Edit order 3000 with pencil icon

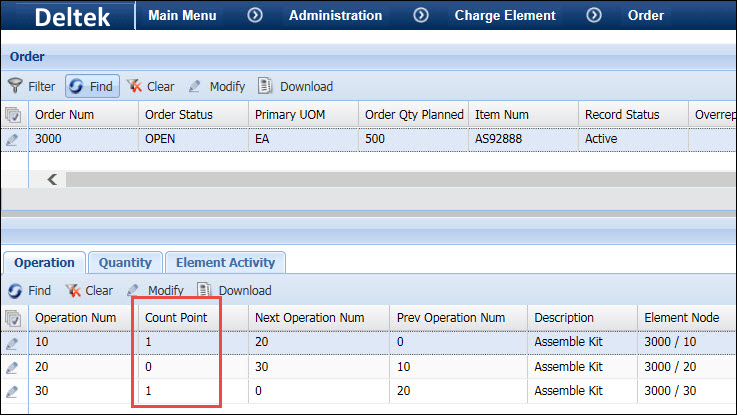click(13, 141)
